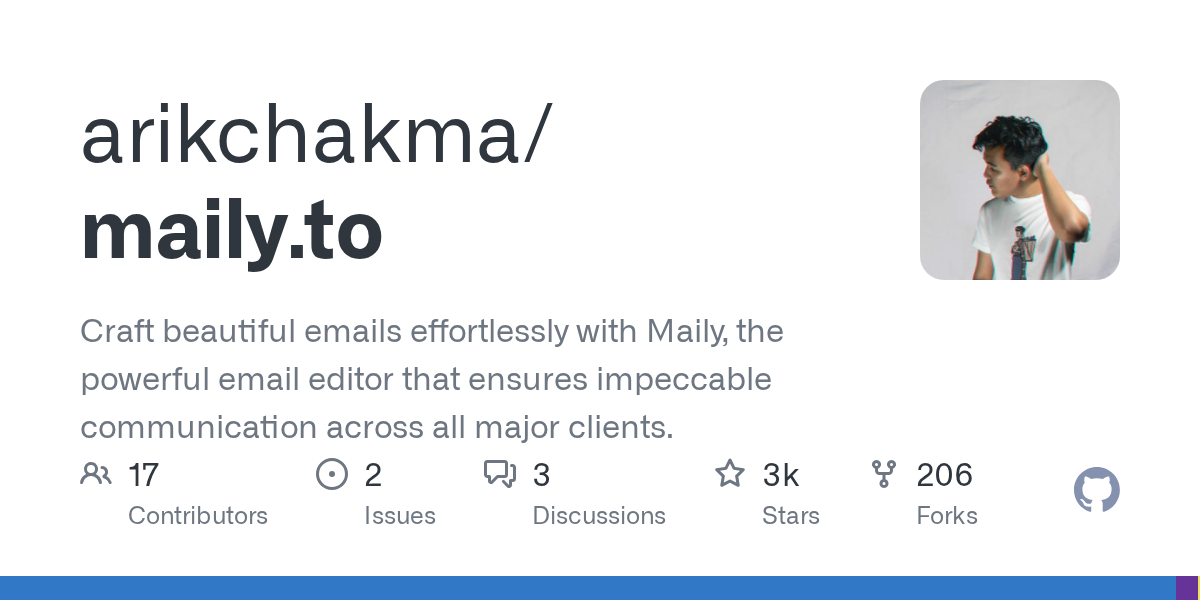
Task: Click the GitHub Octocat logo
Action: click(x=1096, y=491)
